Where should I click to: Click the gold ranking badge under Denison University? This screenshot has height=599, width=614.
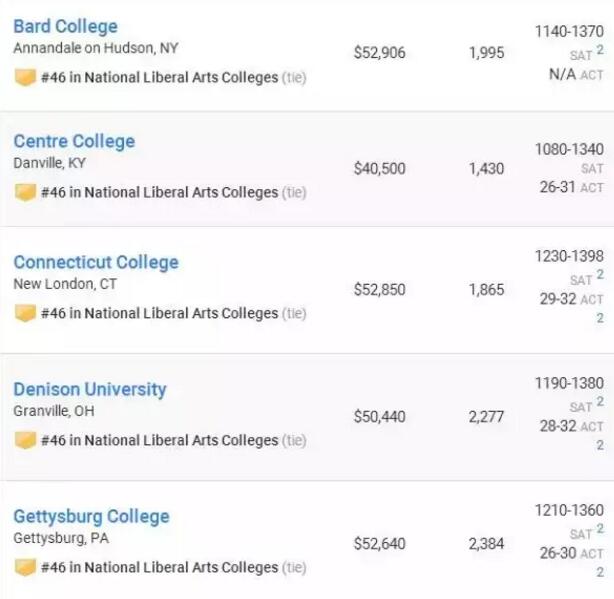tap(25, 440)
